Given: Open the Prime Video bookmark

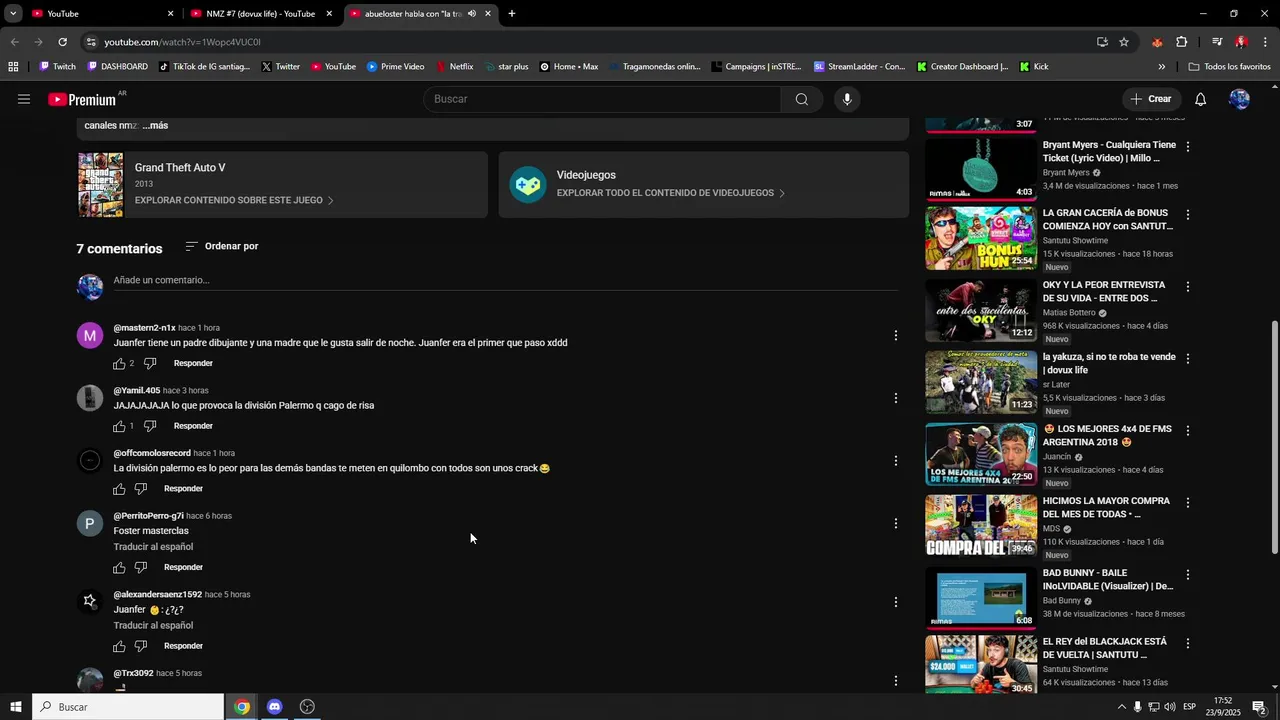Looking at the screenshot, I should [x=395, y=67].
